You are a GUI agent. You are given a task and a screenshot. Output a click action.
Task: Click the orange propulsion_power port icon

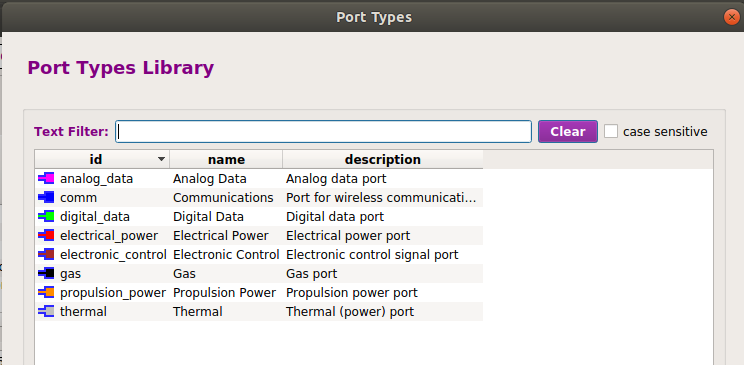(46, 292)
